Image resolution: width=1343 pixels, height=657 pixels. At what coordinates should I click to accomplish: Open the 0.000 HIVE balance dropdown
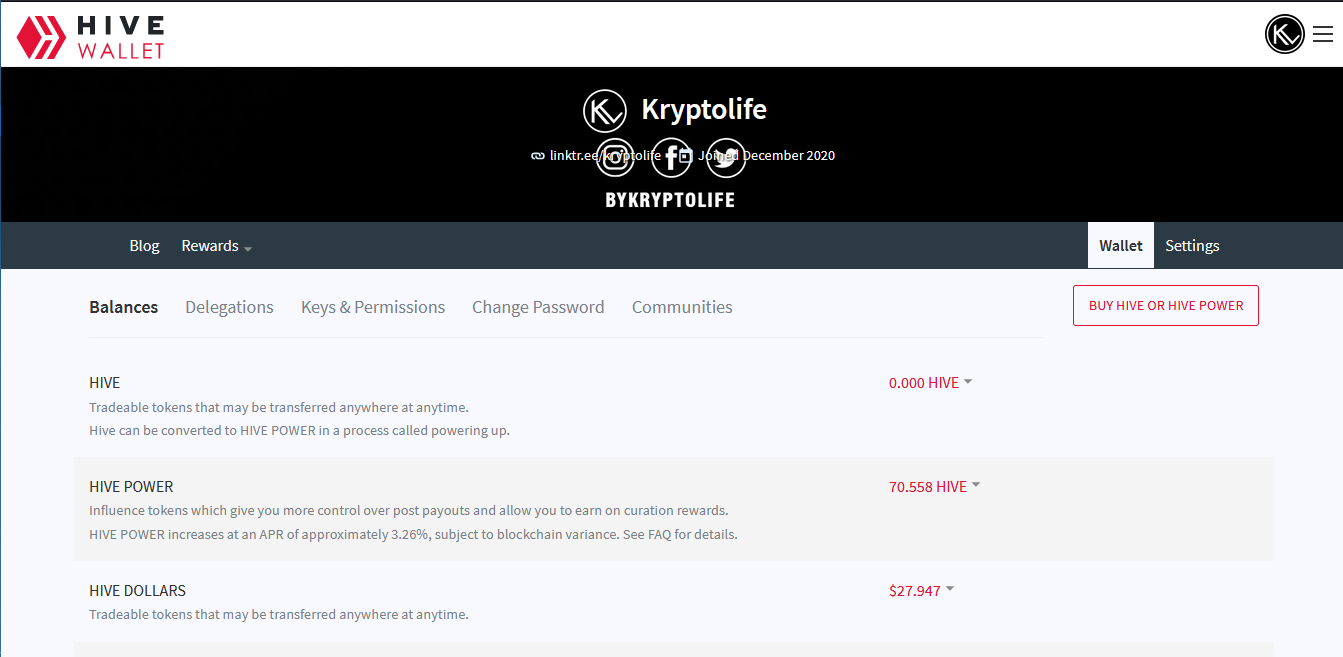(930, 383)
